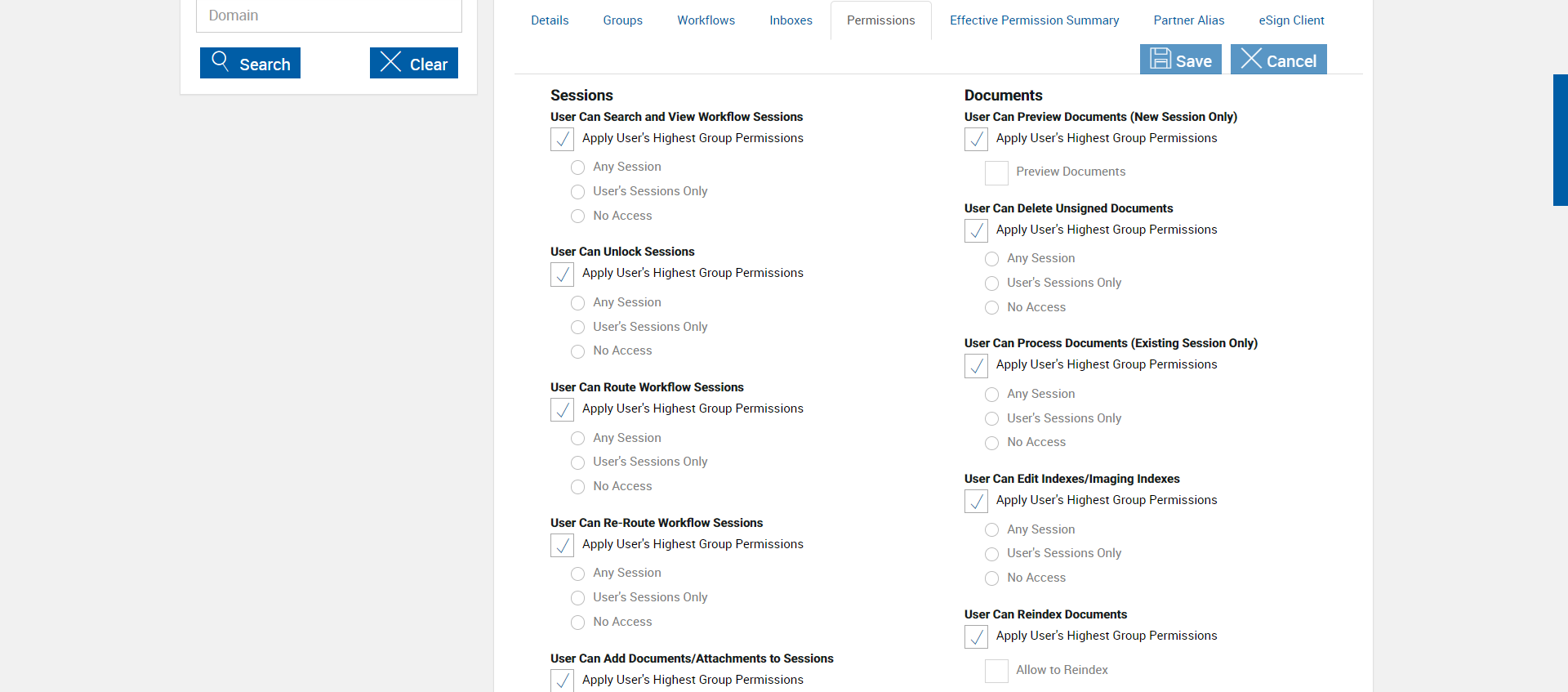1568x692 pixels.
Task: Enable the Allow to Reindex checkbox
Action: coord(996,671)
